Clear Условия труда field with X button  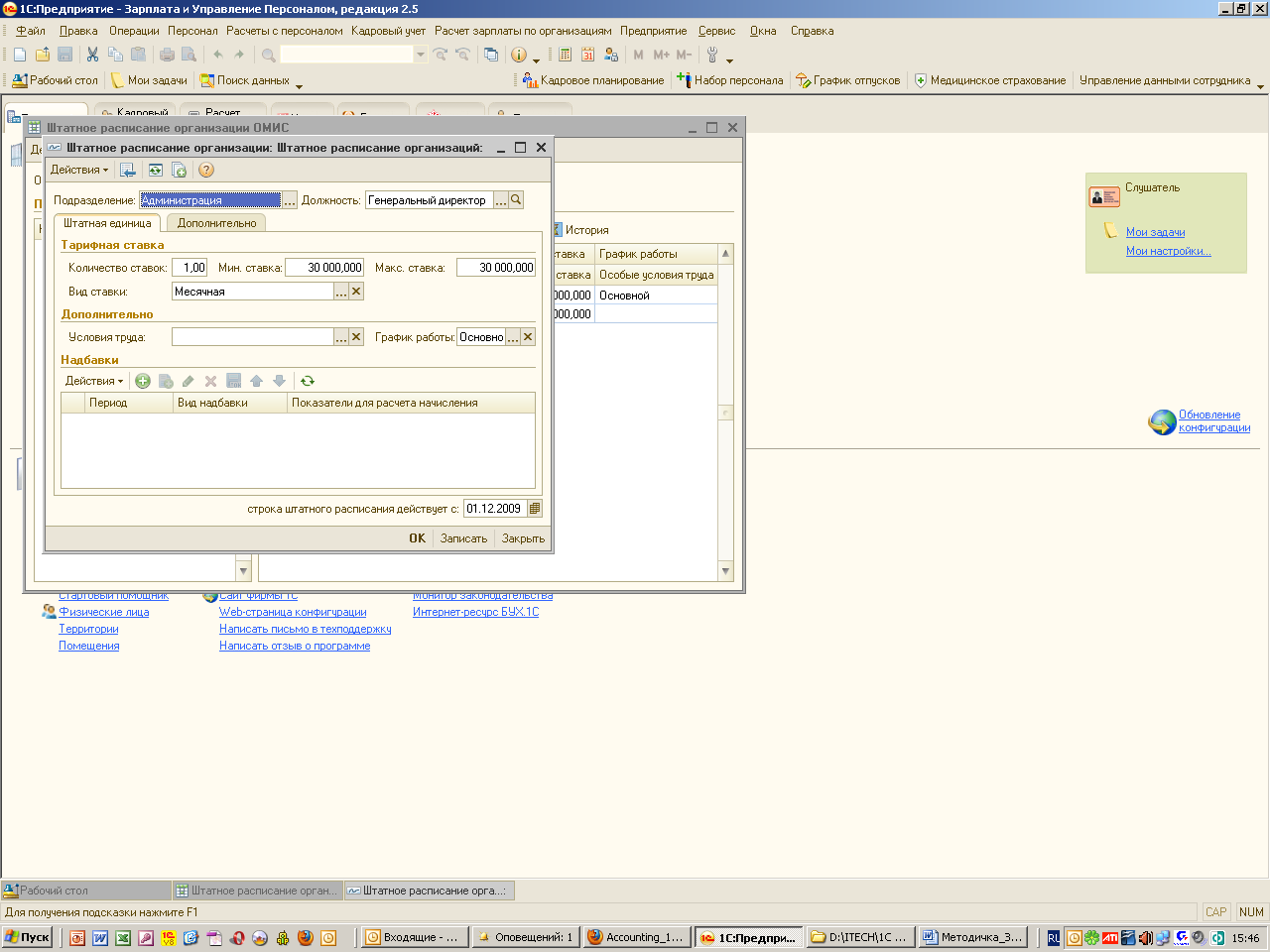356,337
